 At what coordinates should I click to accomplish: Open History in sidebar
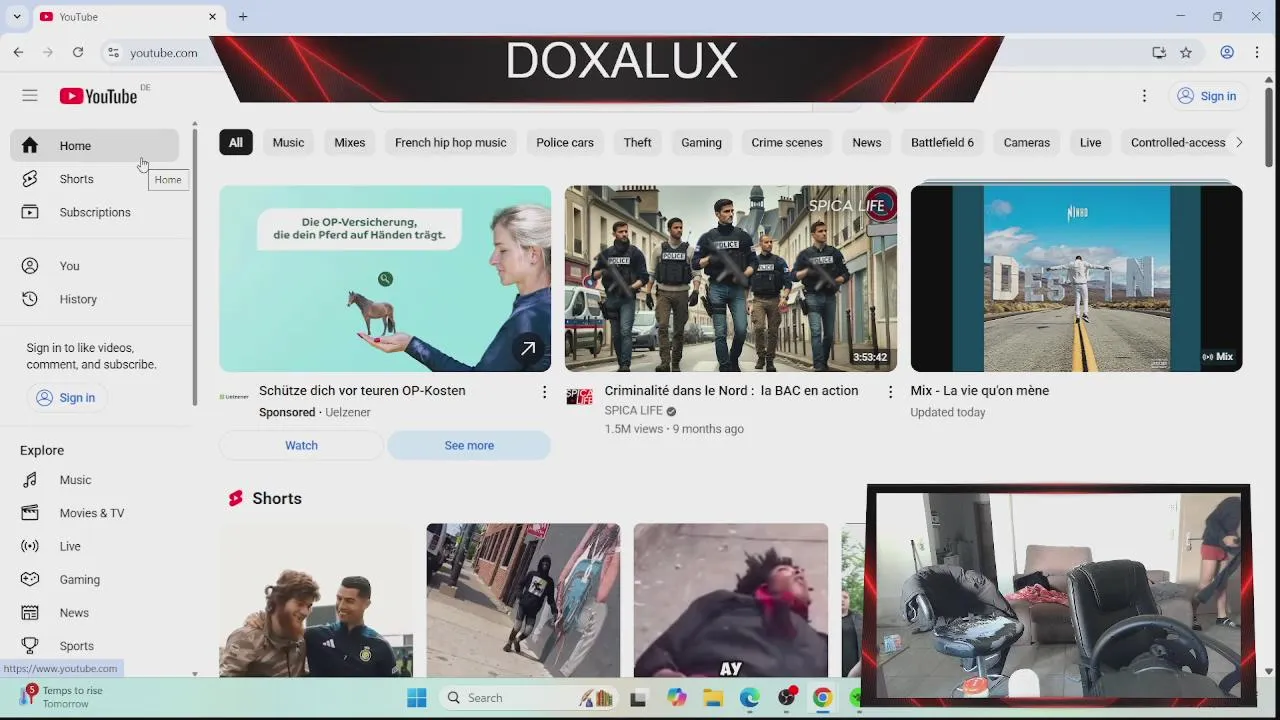click(x=95, y=299)
